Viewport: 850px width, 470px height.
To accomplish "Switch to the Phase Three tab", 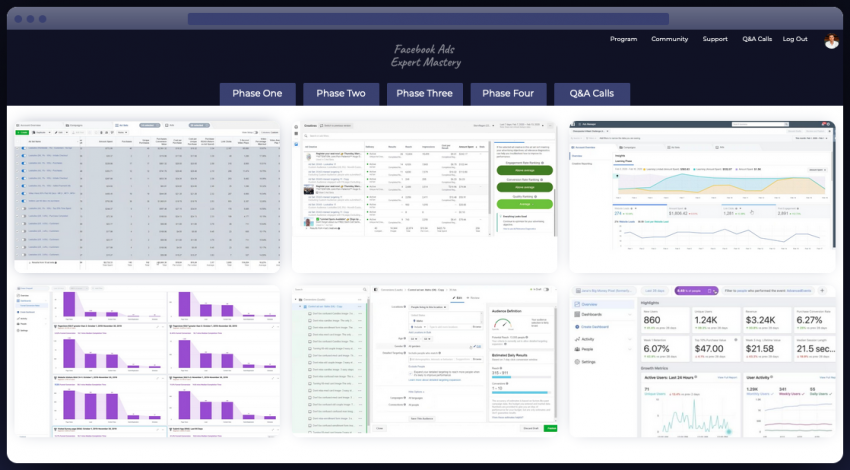I will (424, 94).
